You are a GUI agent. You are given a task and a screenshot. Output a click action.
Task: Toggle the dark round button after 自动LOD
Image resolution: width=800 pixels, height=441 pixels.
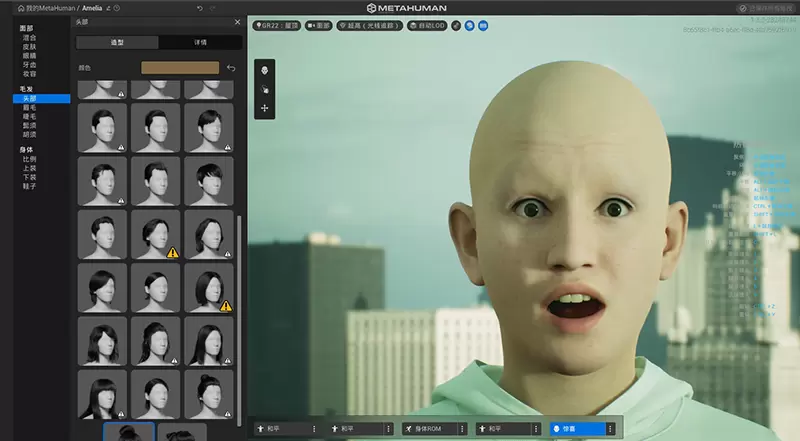click(x=456, y=25)
